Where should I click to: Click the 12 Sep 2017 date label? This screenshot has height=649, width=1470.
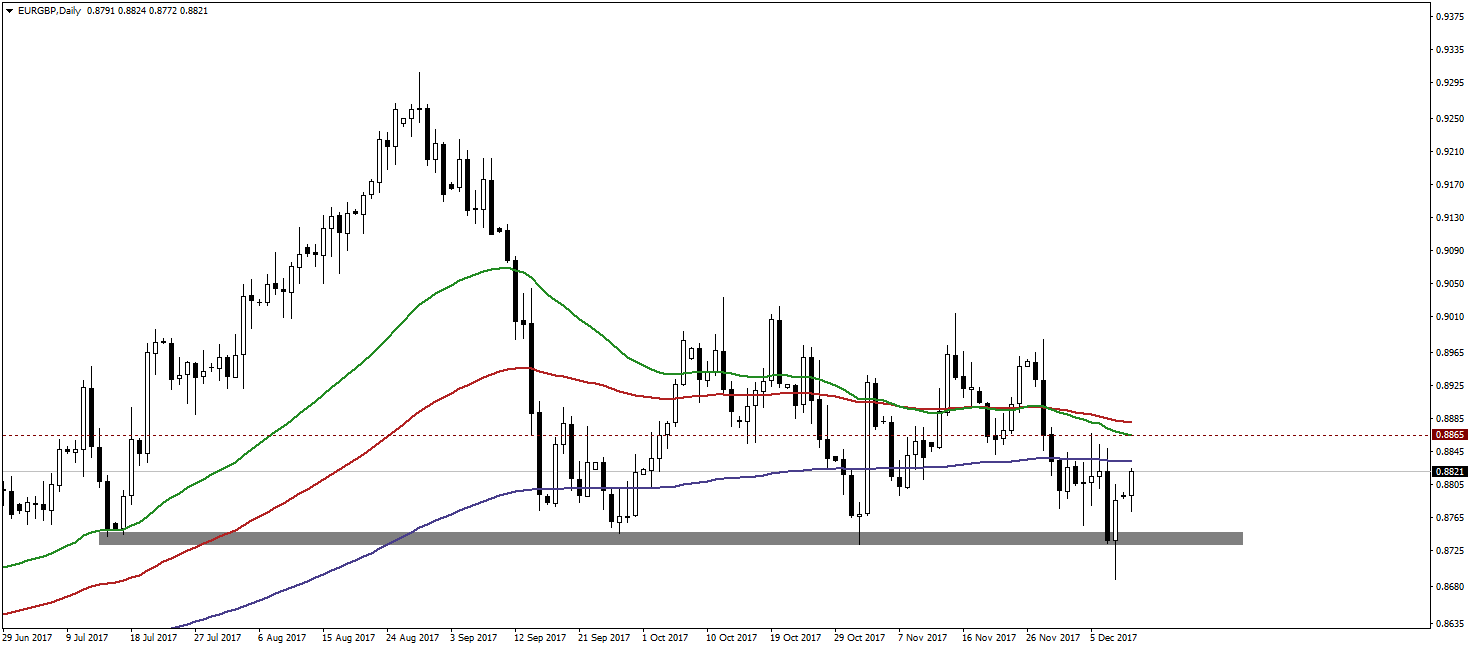pyautogui.click(x=540, y=637)
